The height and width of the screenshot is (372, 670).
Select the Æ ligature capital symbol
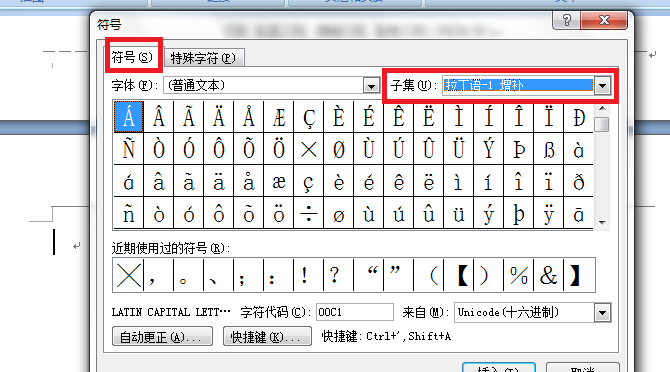click(x=279, y=117)
